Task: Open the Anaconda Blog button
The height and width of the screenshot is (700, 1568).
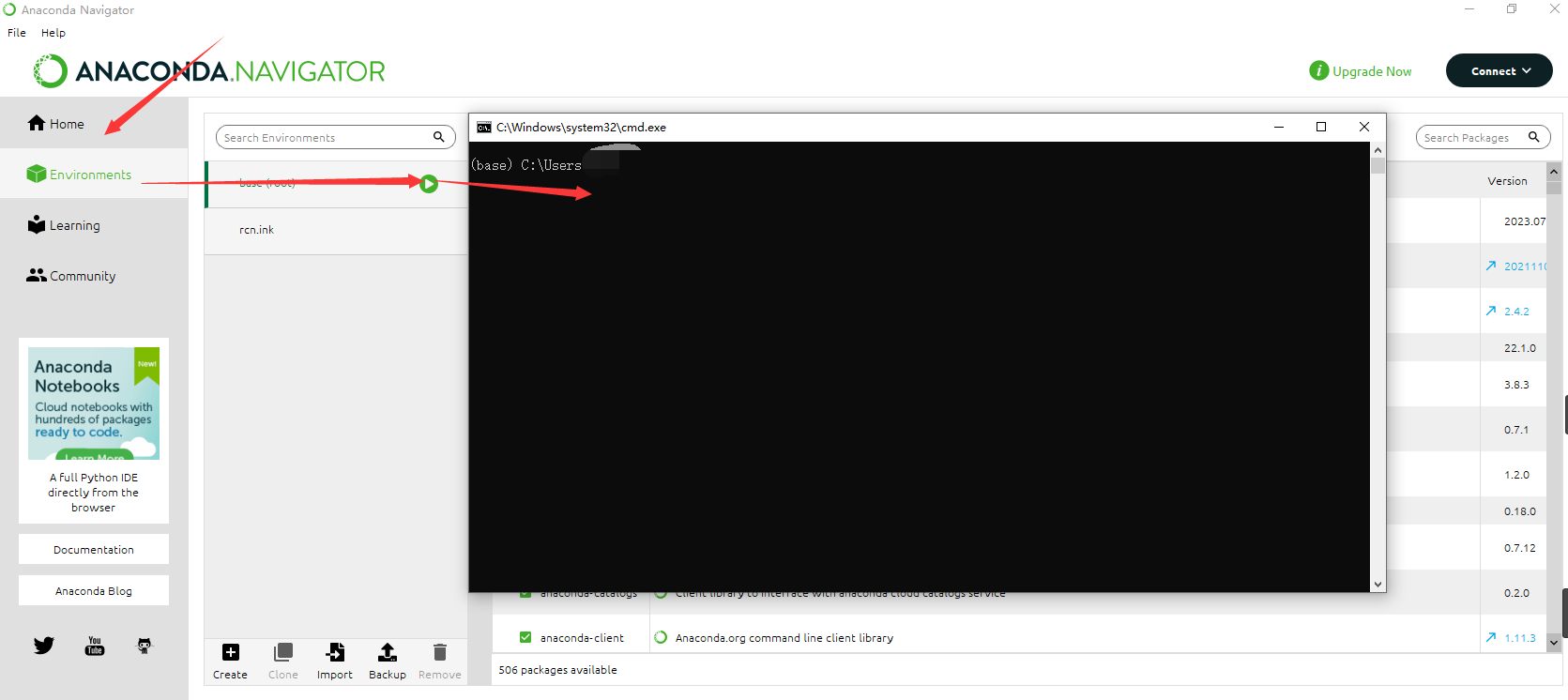Action: pyautogui.click(x=94, y=590)
